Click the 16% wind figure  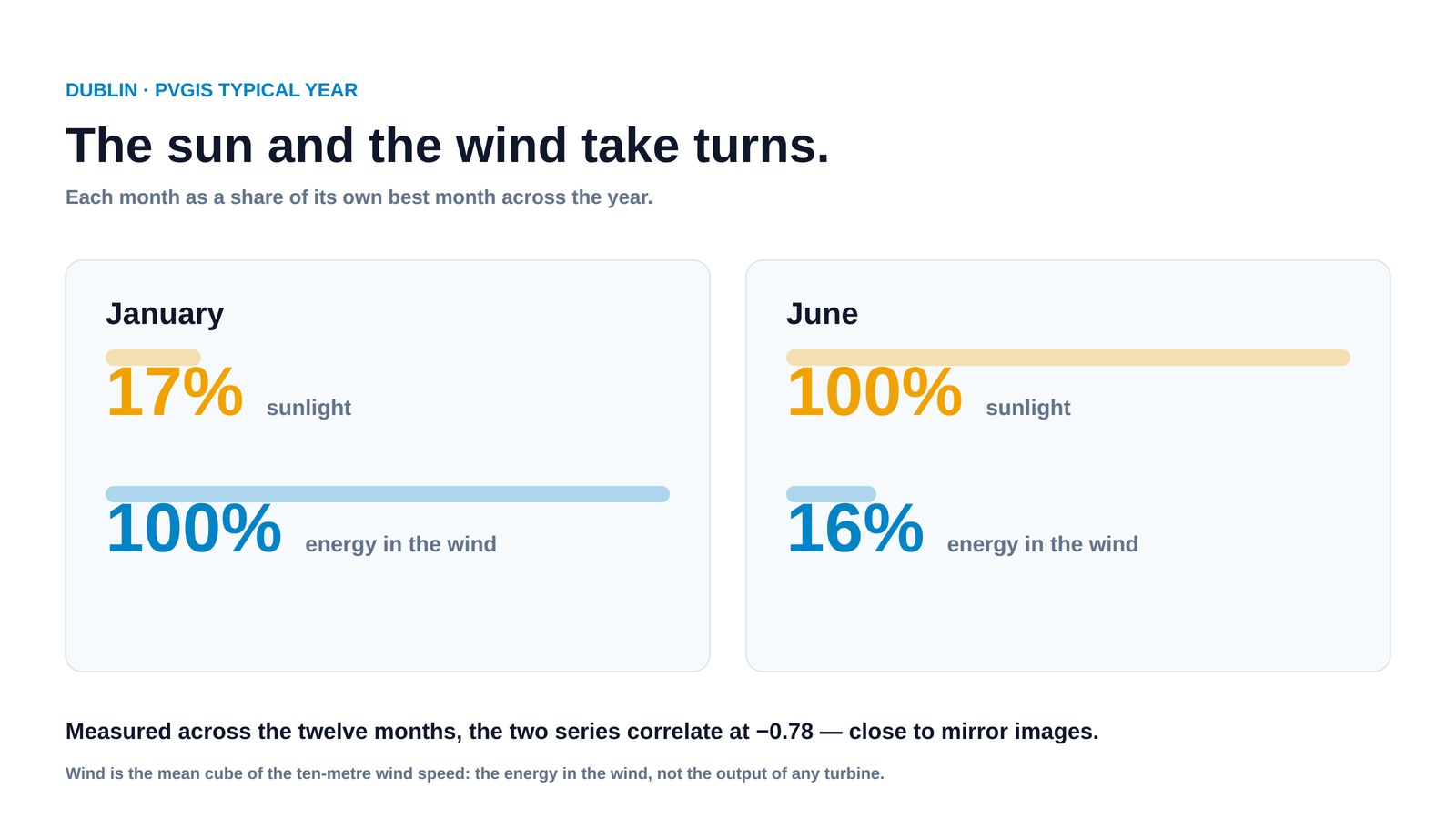[855, 529]
